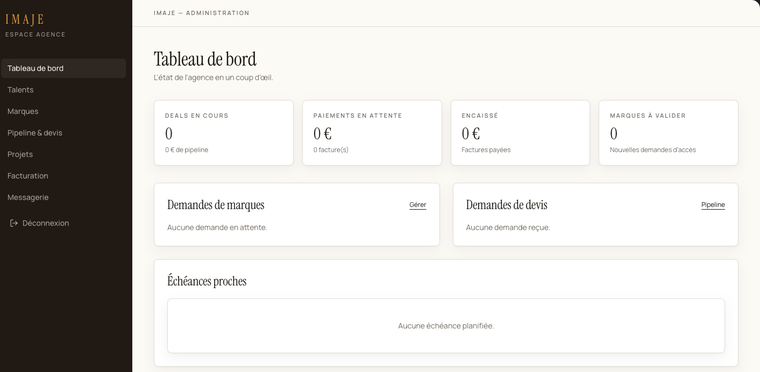760x372 pixels.
Task: Click "L'état de l'agence en un coup d'œil."
Action: (213, 78)
